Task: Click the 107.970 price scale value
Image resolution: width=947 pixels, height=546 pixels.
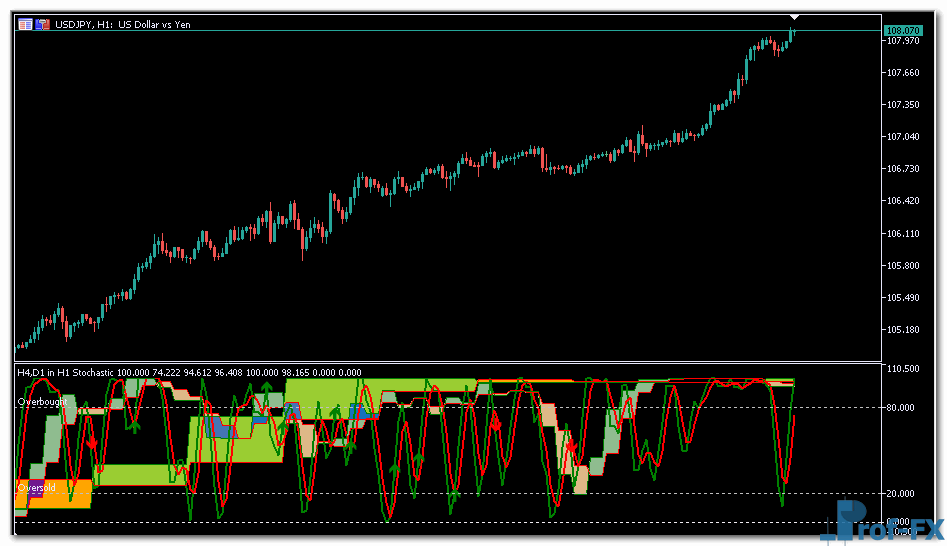Action: (x=902, y=41)
